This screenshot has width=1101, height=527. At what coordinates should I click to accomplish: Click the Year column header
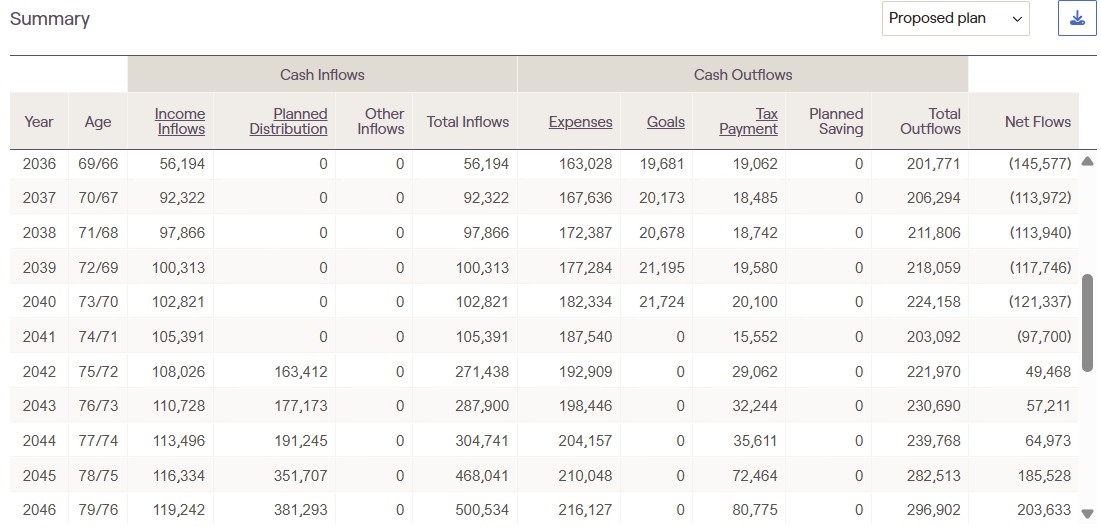click(39, 122)
